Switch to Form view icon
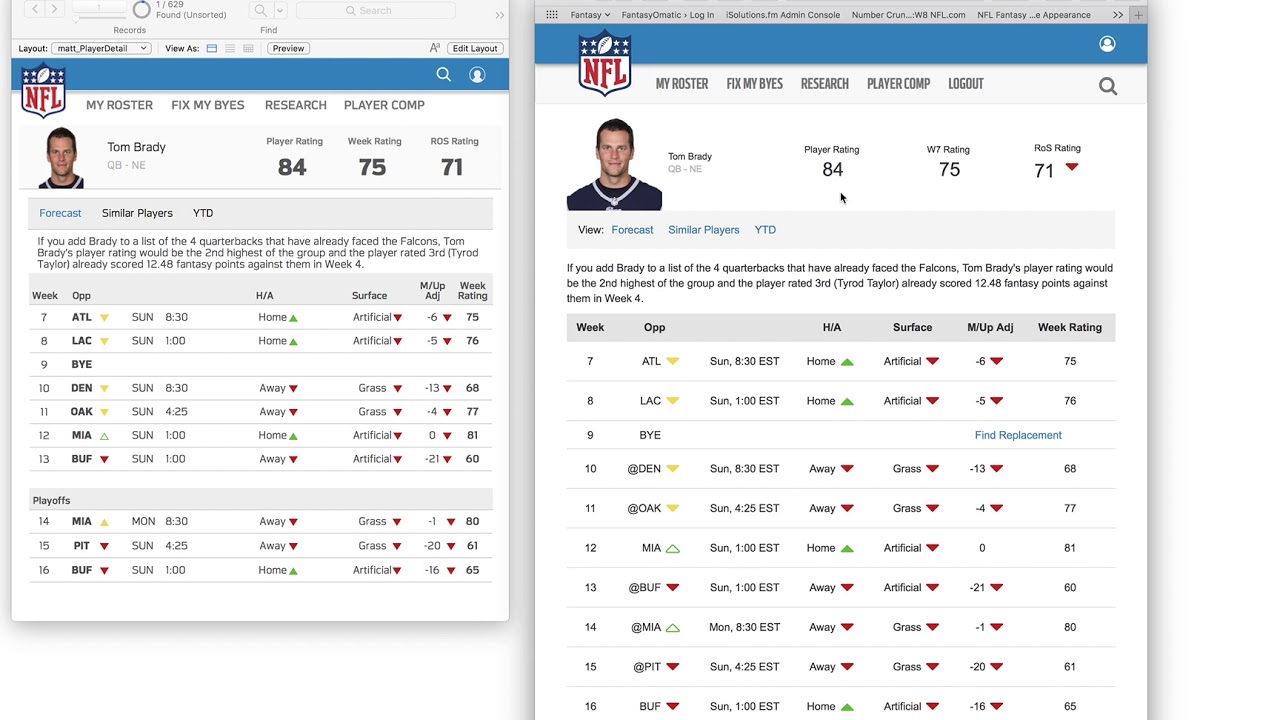The height and width of the screenshot is (720, 1280). (212, 48)
